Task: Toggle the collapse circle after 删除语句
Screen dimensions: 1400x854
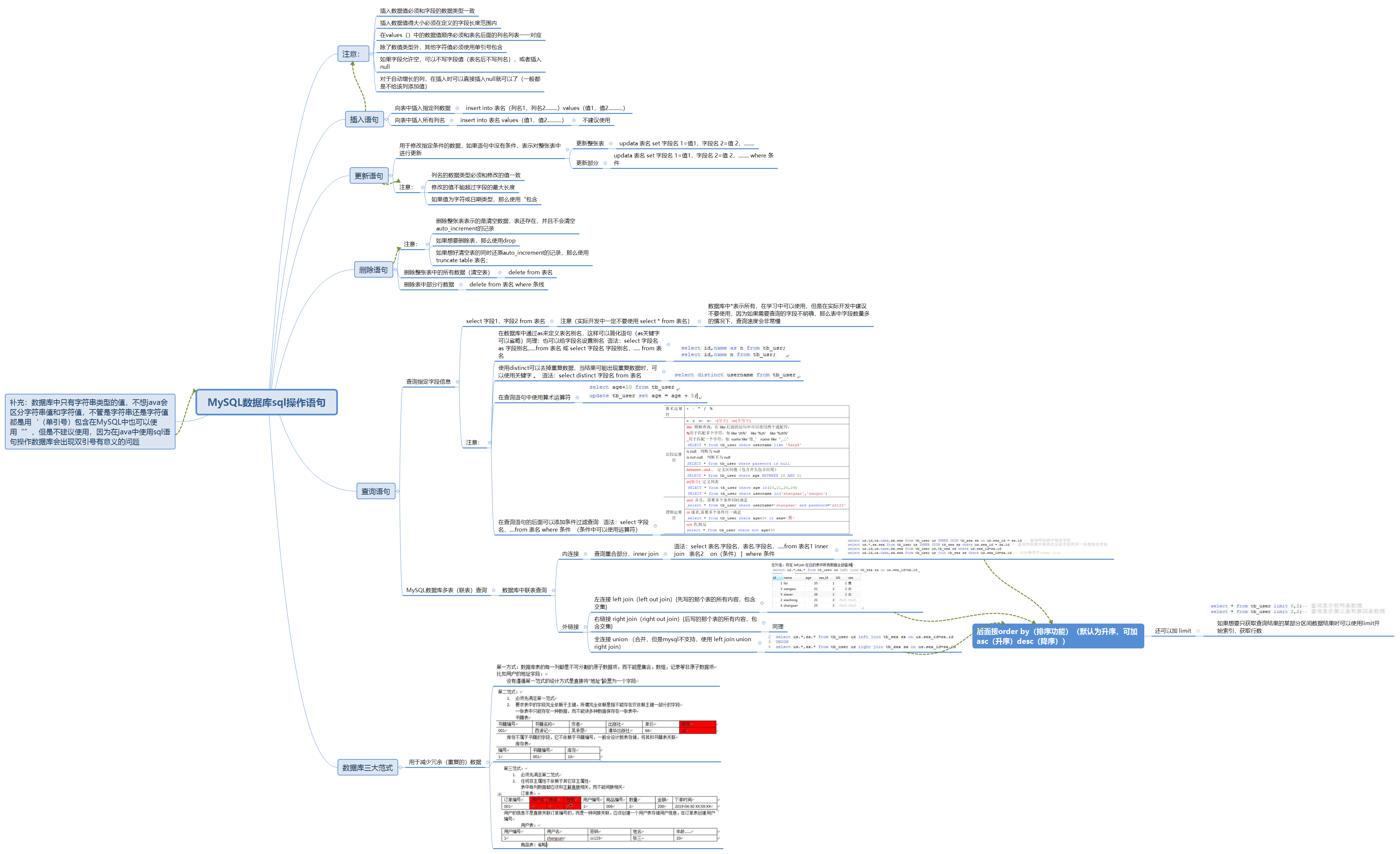Action: click(396, 270)
